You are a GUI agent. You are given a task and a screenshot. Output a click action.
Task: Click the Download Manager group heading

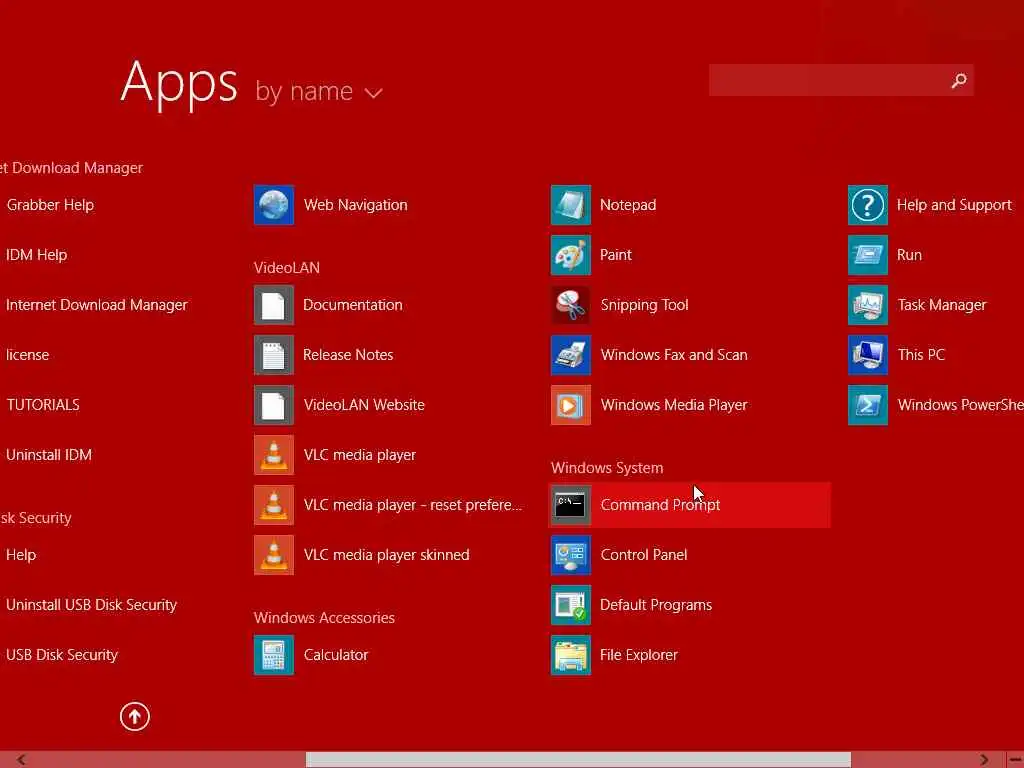pos(71,168)
